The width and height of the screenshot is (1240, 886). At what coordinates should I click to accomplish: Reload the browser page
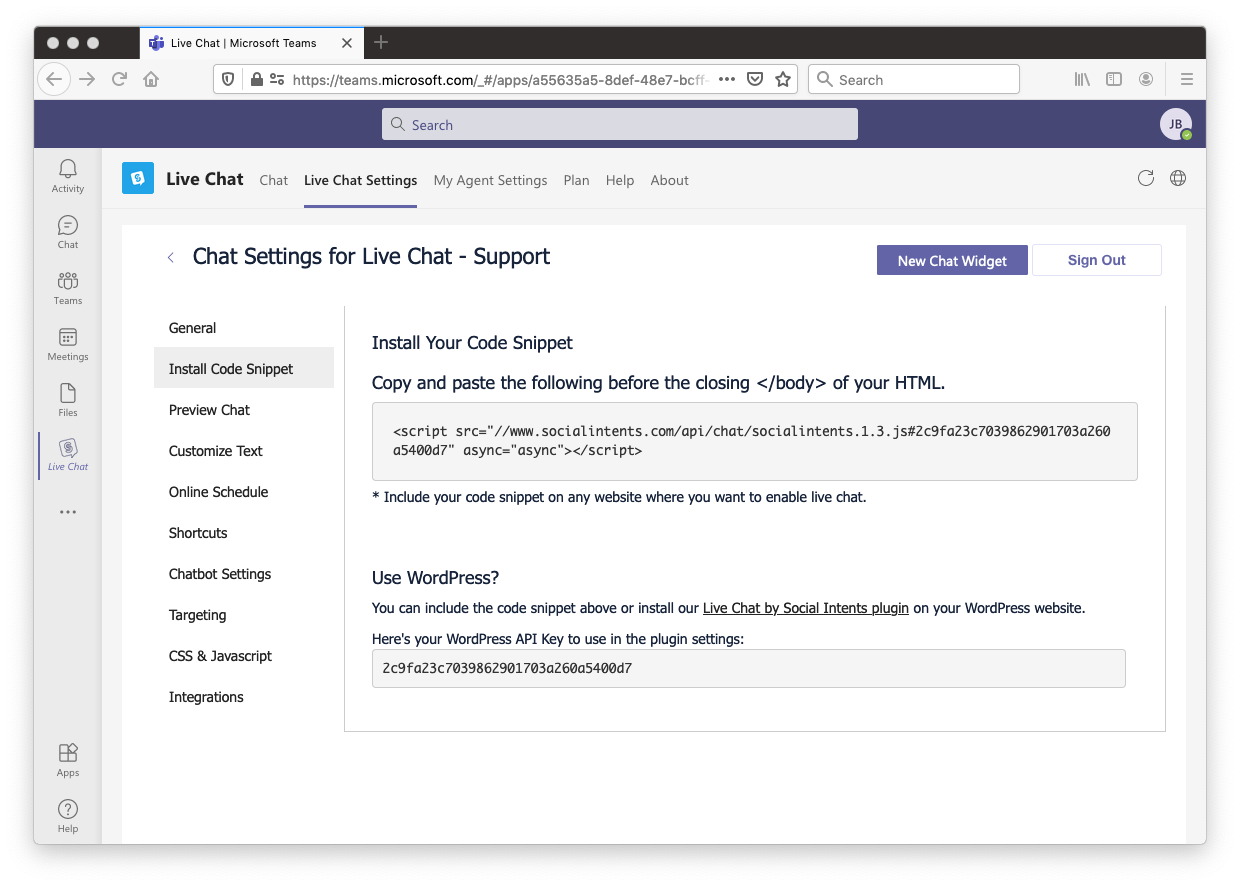[119, 79]
